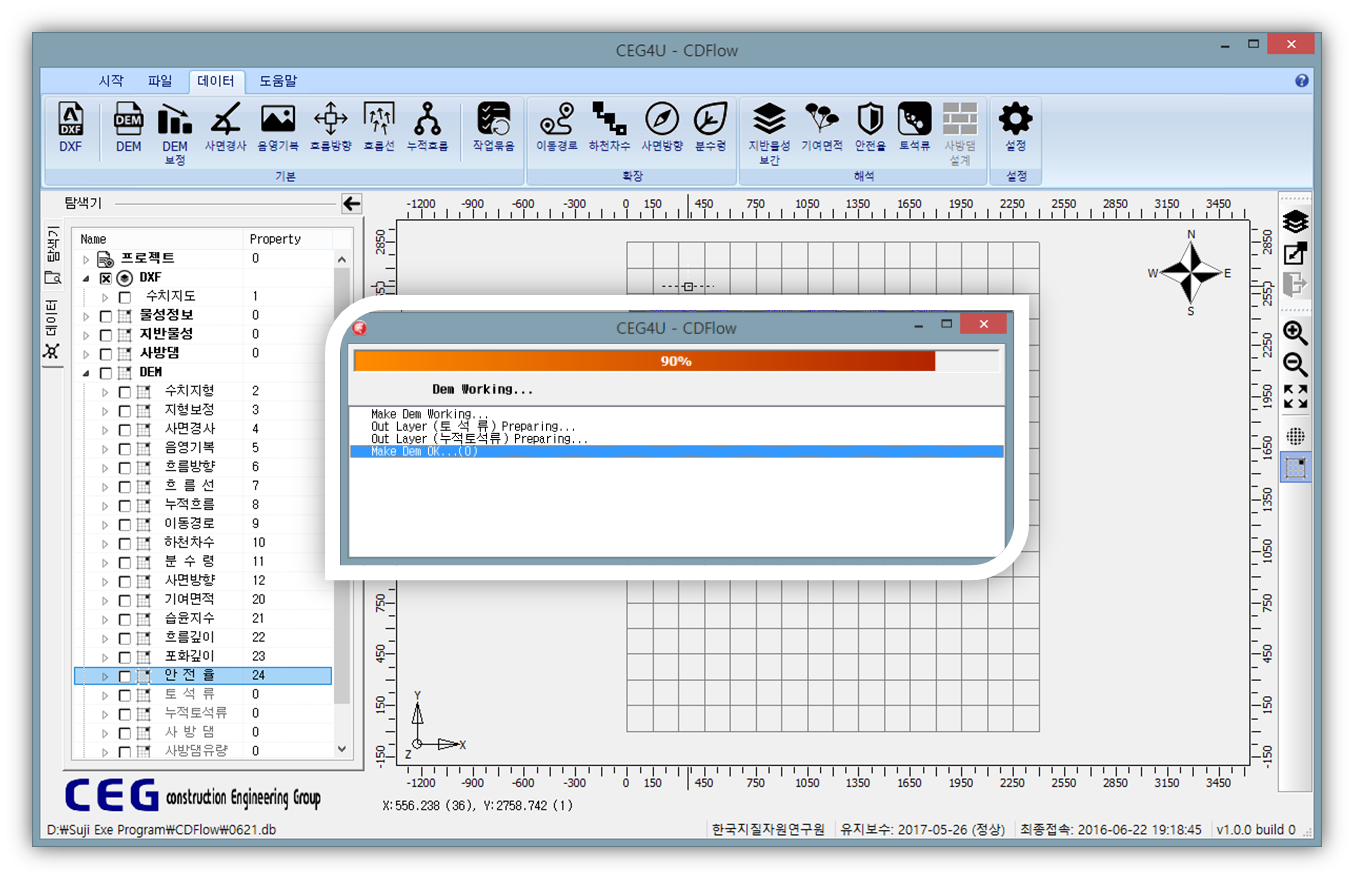Click the 흐름선 flow line icon

click(x=379, y=119)
